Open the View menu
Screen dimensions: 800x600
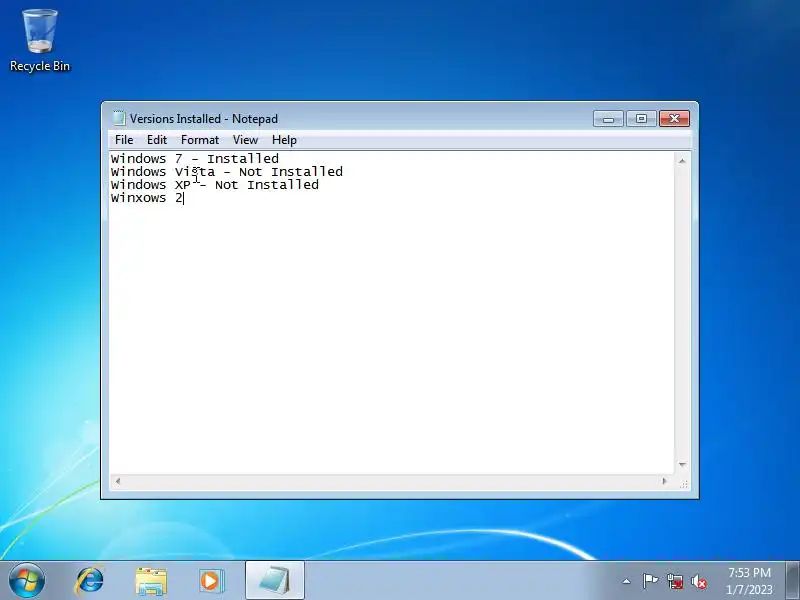(x=245, y=140)
